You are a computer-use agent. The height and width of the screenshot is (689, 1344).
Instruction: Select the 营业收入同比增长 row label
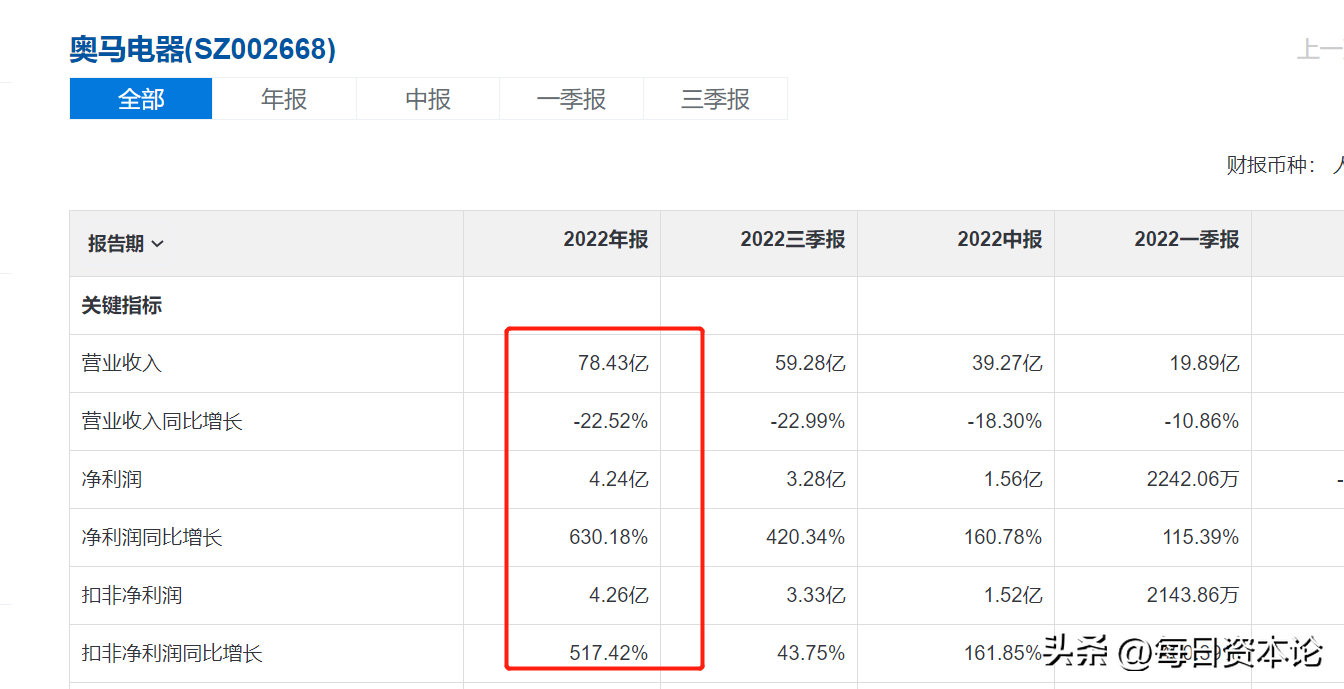(162, 421)
